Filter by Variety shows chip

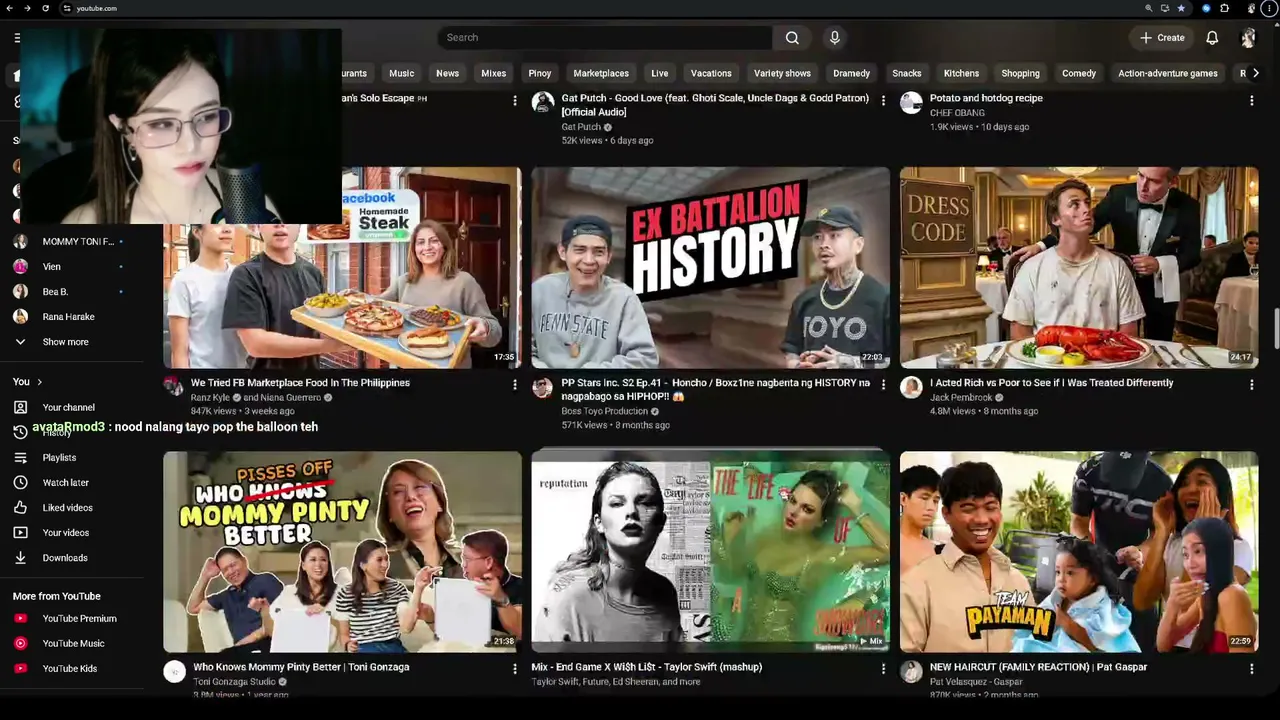[x=782, y=73]
